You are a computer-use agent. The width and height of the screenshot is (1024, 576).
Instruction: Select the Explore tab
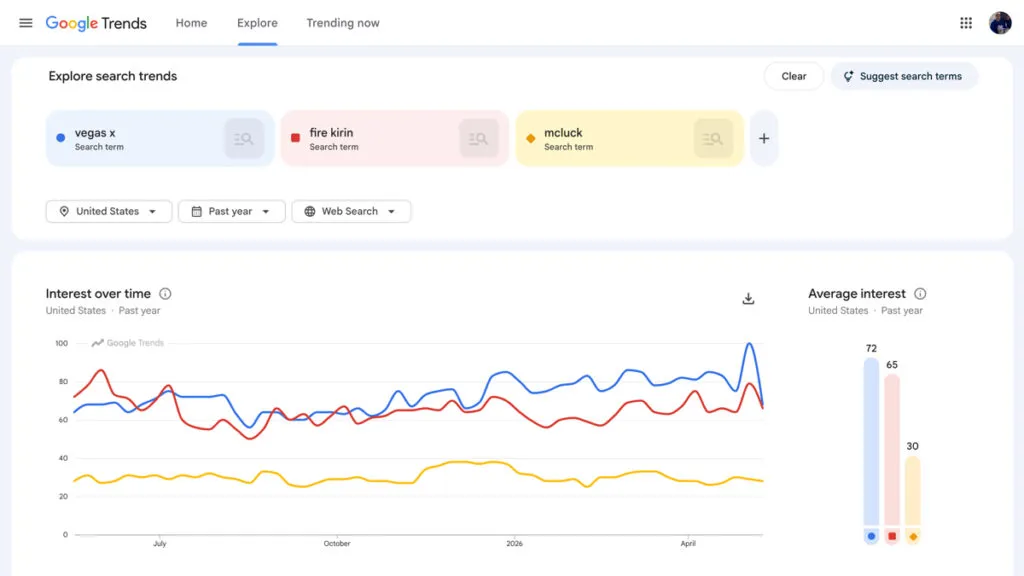pyautogui.click(x=257, y=23)
